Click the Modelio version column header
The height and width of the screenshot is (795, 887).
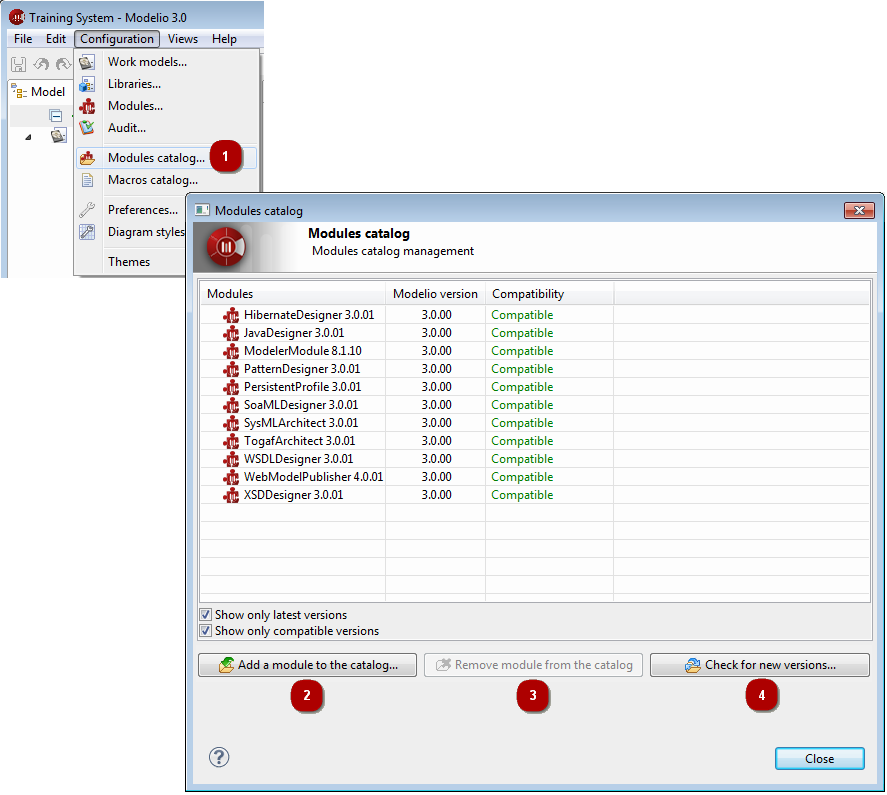435,294
